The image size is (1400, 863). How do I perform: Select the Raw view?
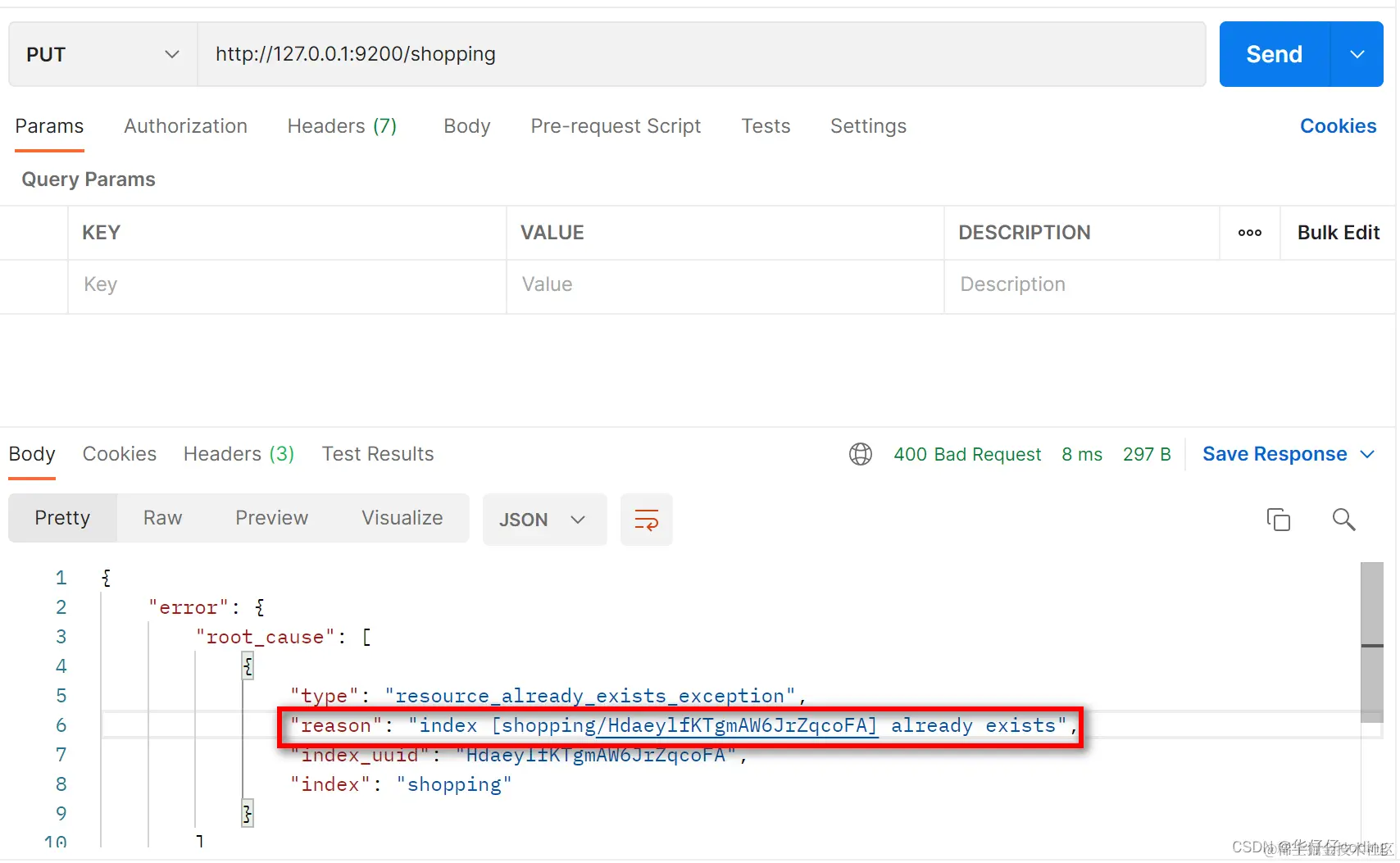162,518
